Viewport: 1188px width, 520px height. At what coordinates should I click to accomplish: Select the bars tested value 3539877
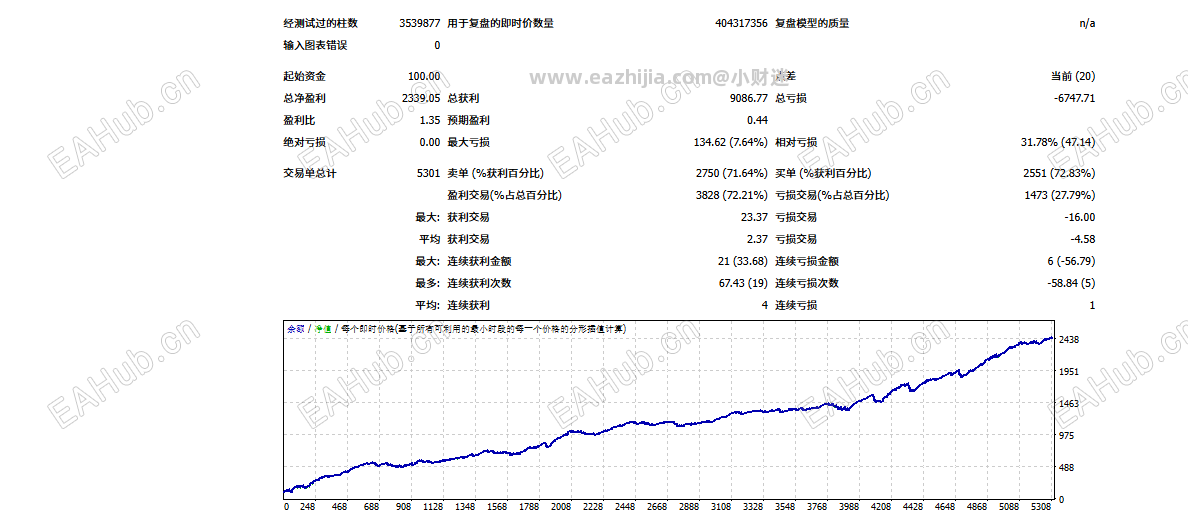[420, 23]
